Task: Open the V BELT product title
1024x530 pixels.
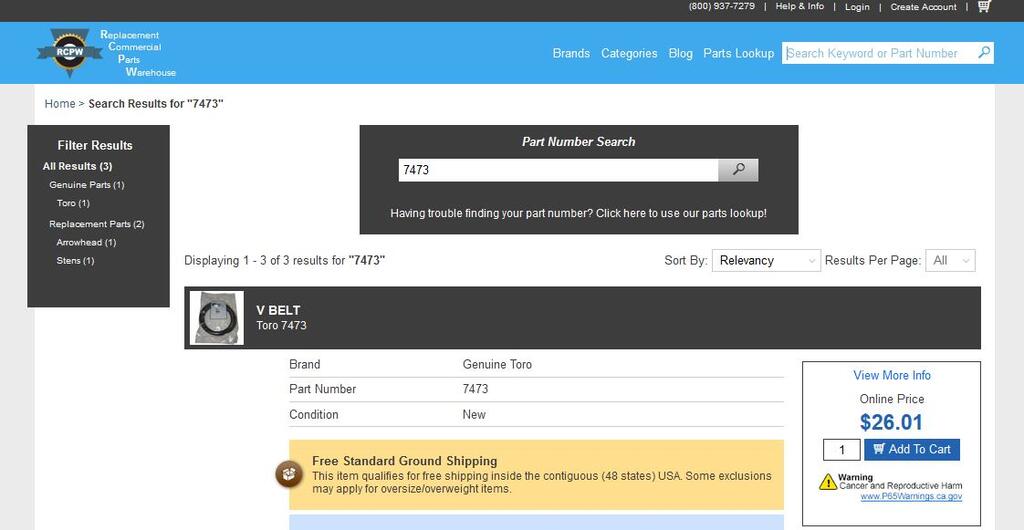Action: pyautogui.click(x=278, y=310)
